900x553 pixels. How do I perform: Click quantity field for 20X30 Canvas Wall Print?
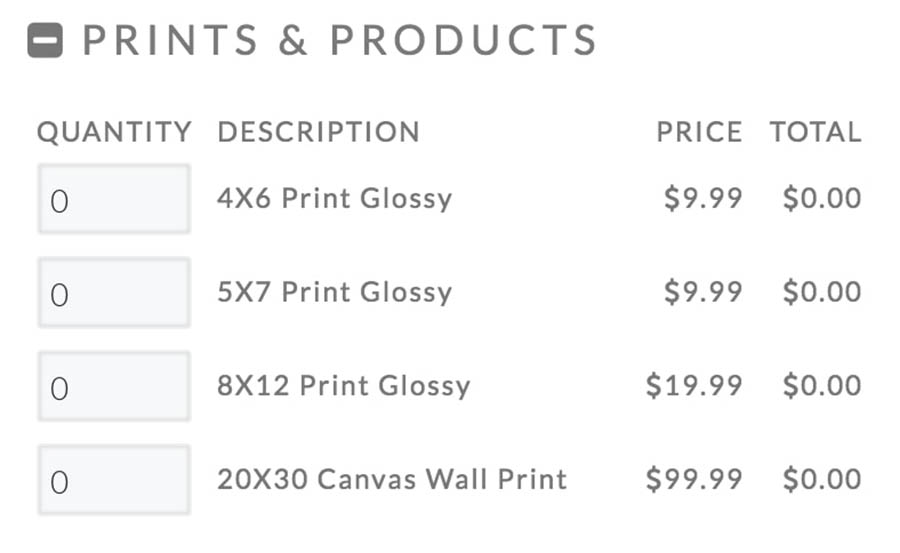click(114, 480)
